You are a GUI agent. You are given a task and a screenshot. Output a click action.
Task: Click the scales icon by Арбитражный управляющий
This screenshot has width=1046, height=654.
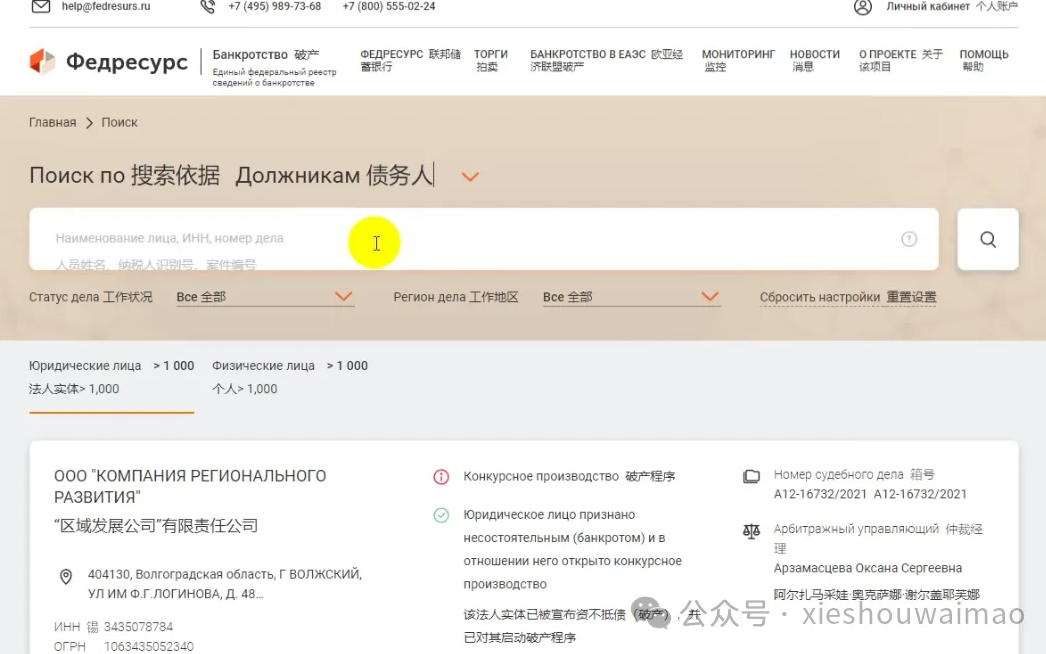coord(751,531)
